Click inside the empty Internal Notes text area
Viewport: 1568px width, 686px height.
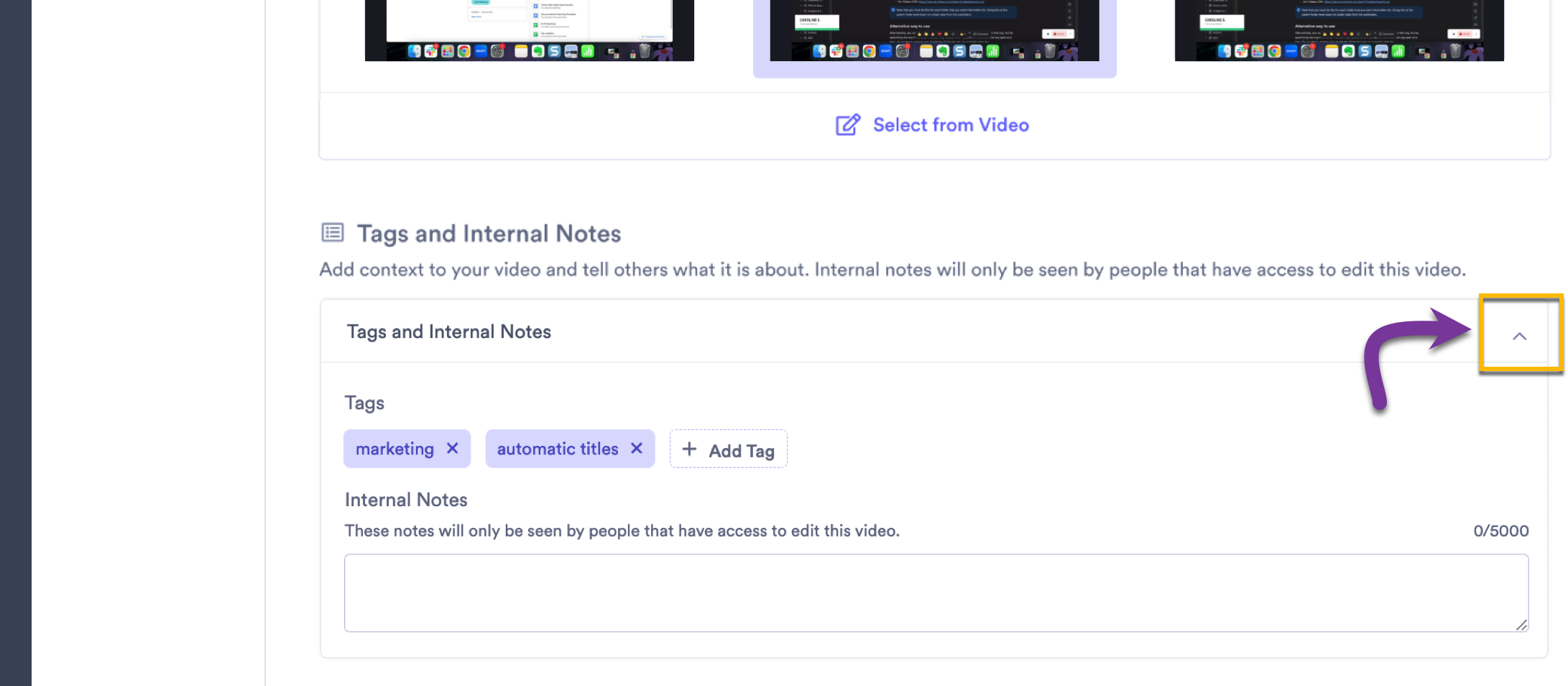(934, 593)
